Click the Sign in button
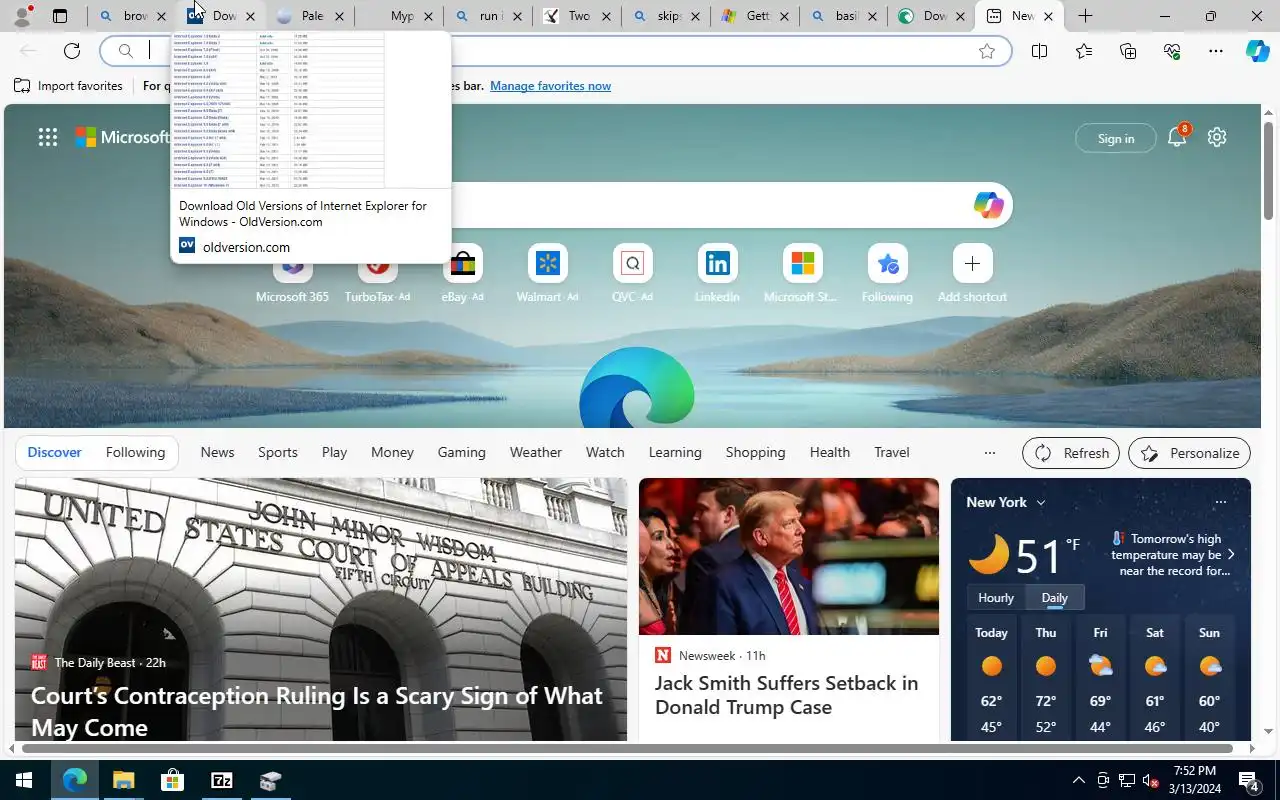The image size is (1280, 800). click(1115, 138)
